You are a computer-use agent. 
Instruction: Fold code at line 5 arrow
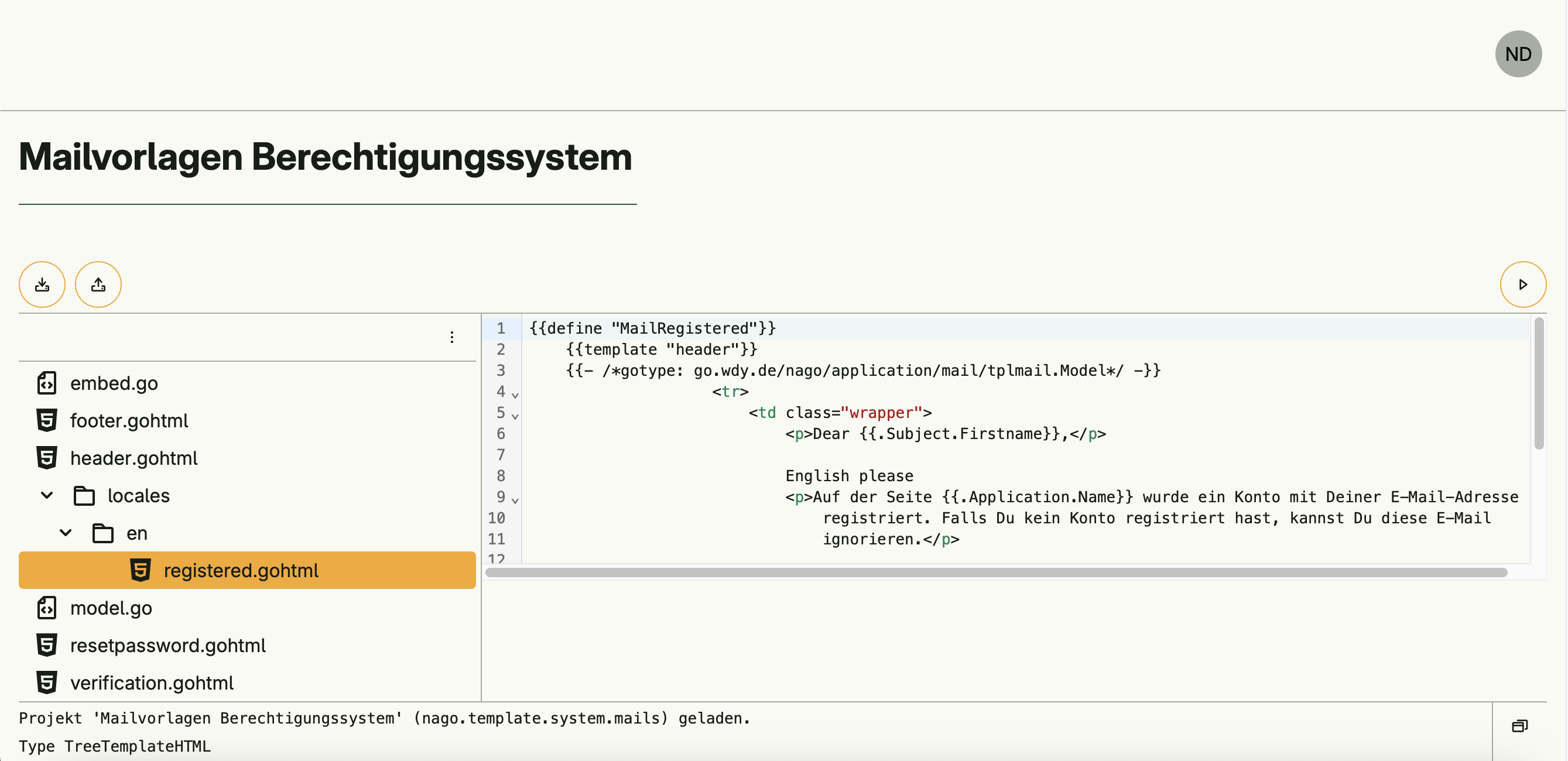(515, 417)
